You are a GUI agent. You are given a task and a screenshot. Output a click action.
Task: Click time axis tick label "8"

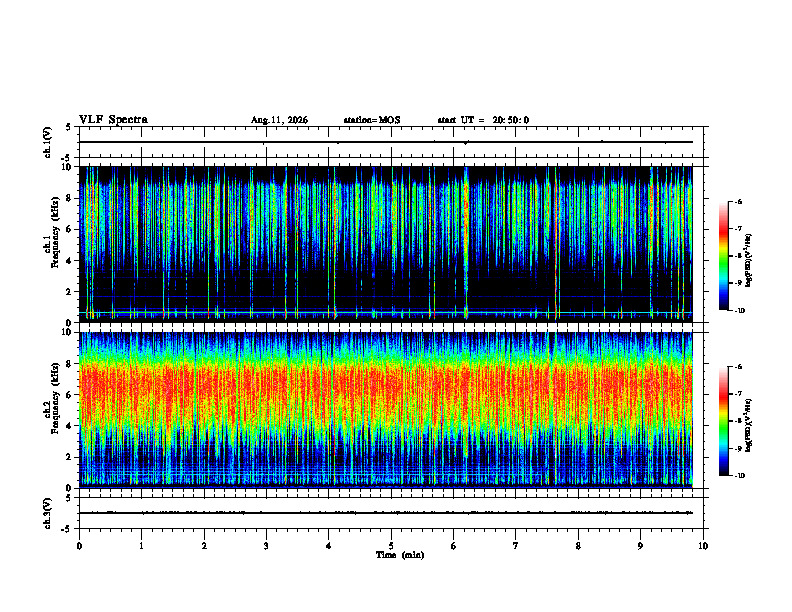click(x=578, y=546)
